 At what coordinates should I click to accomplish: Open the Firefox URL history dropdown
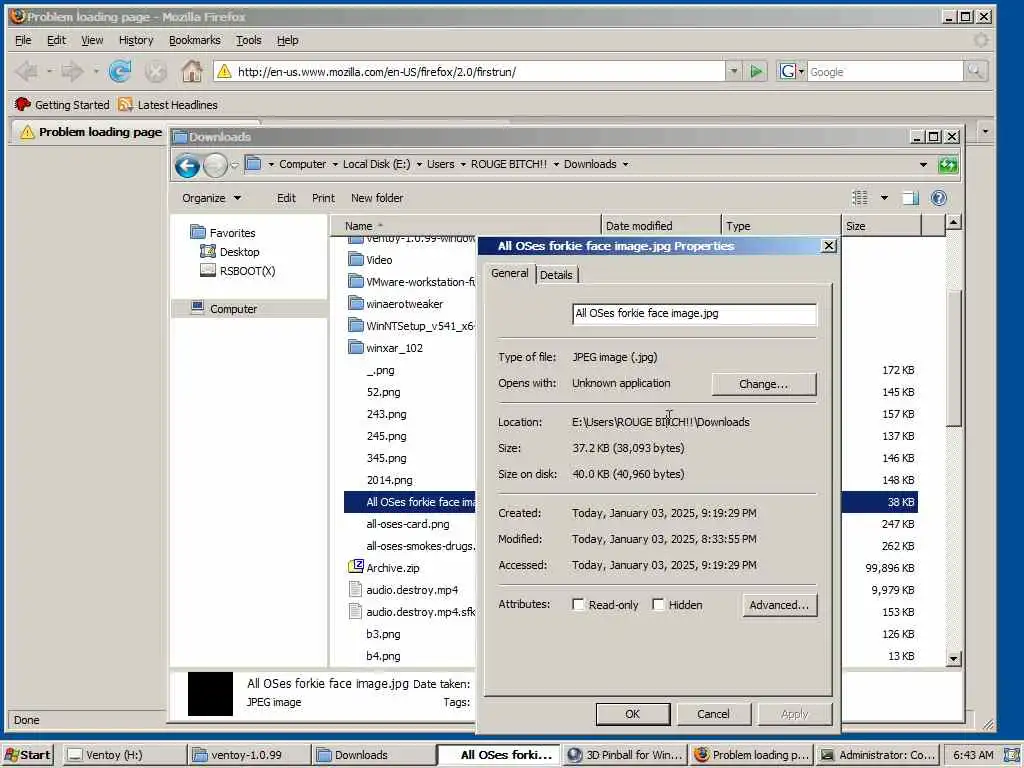pyautogui.click(x=733, y=71)
